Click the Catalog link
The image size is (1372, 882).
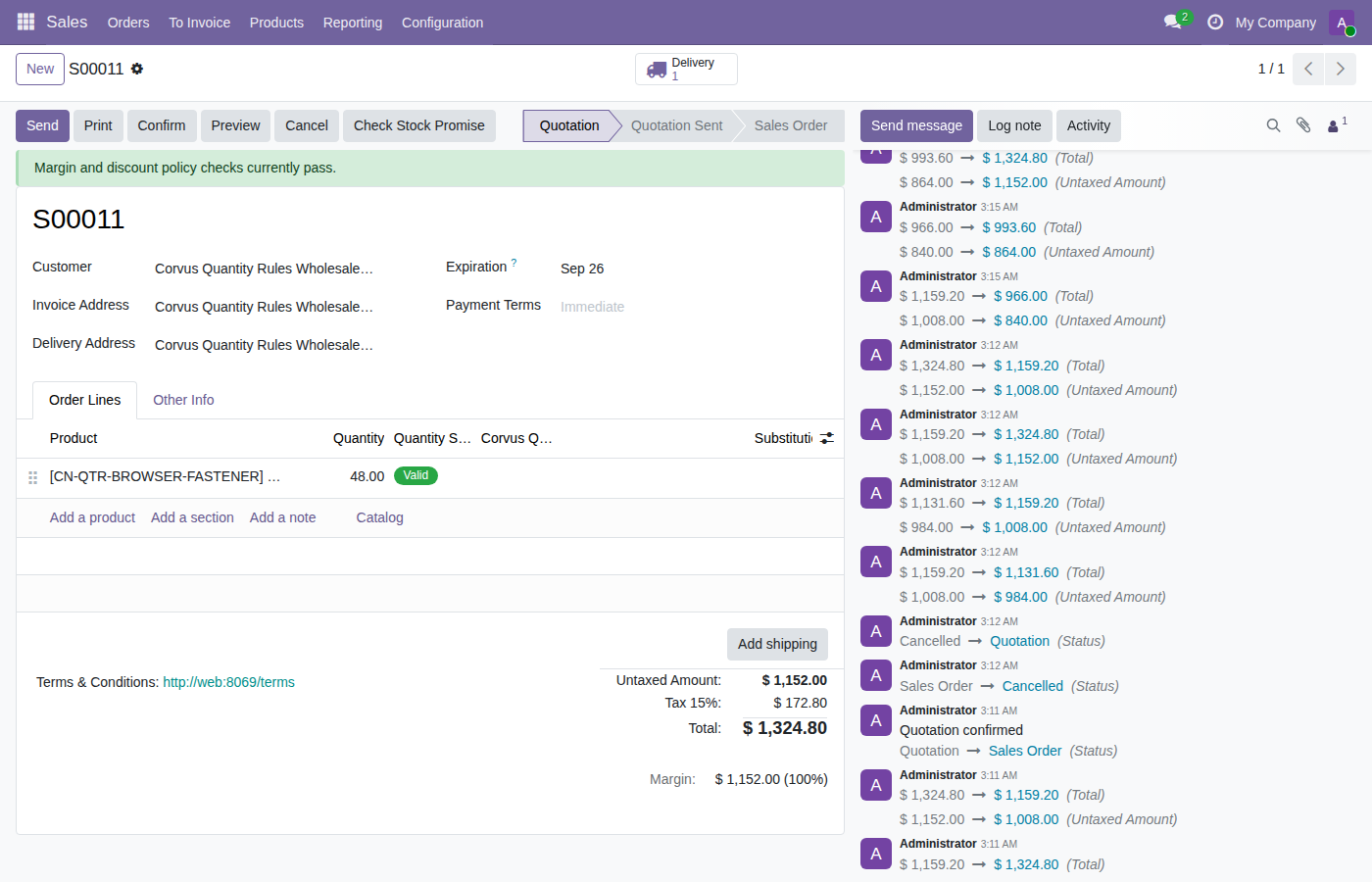click(379, 517)
